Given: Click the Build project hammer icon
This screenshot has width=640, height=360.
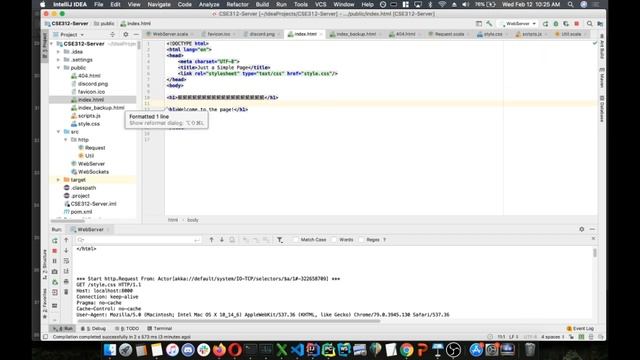Looking at the screenshot, I should [x=489, y=24].
